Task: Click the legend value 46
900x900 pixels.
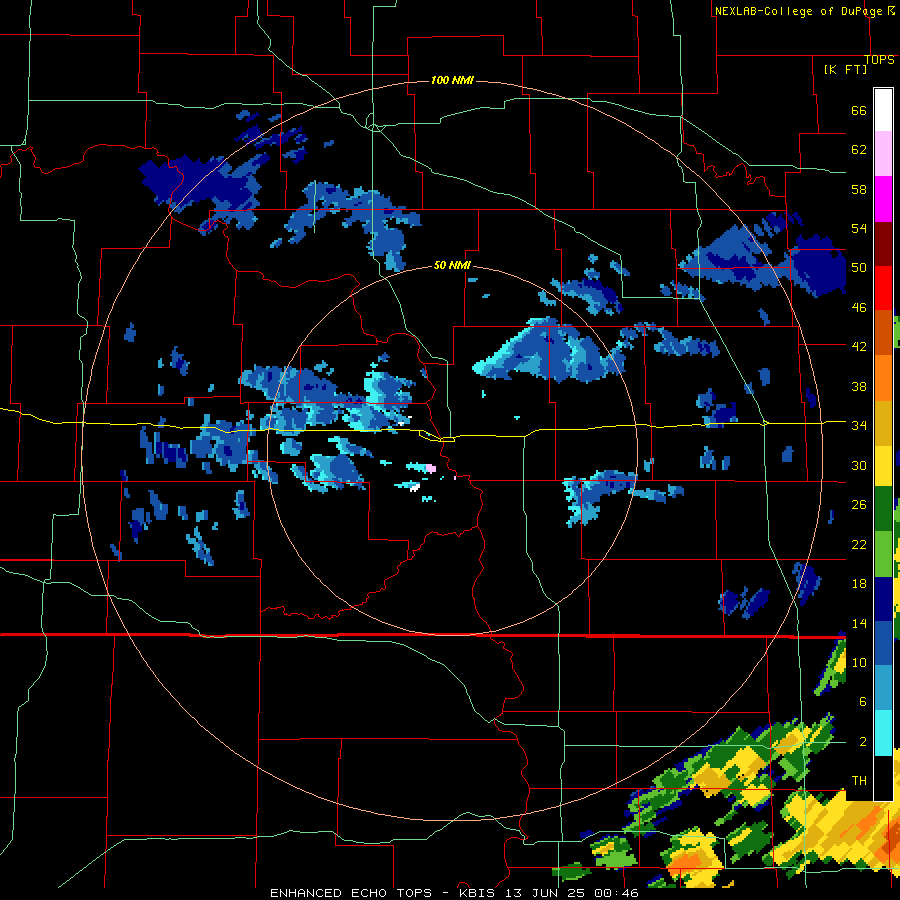Action: coord(859,308)
